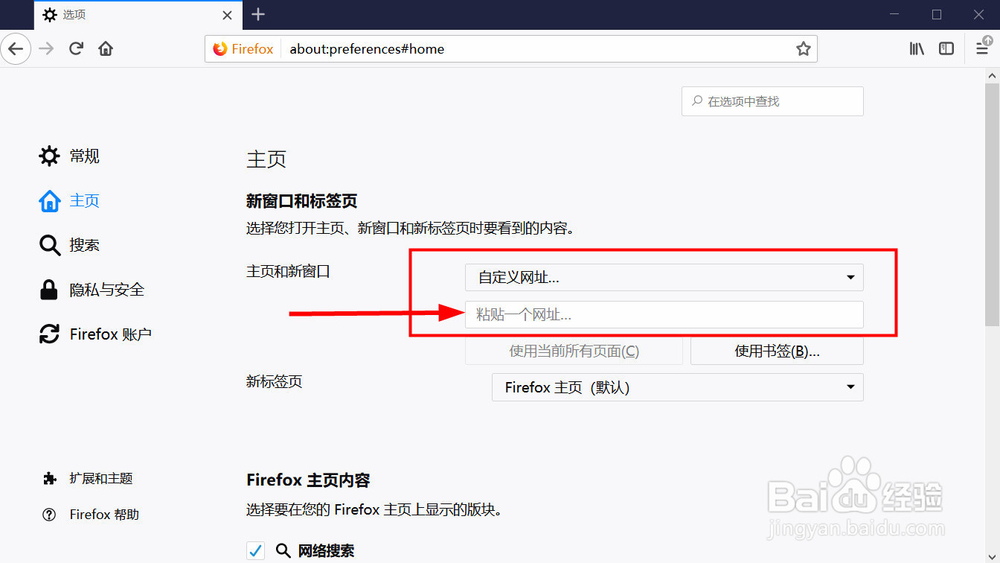Image resolution: width=1000 pixels, height=563 pixels.
Task: Click the forward navigation arrow
Action: tap(47, 49)
